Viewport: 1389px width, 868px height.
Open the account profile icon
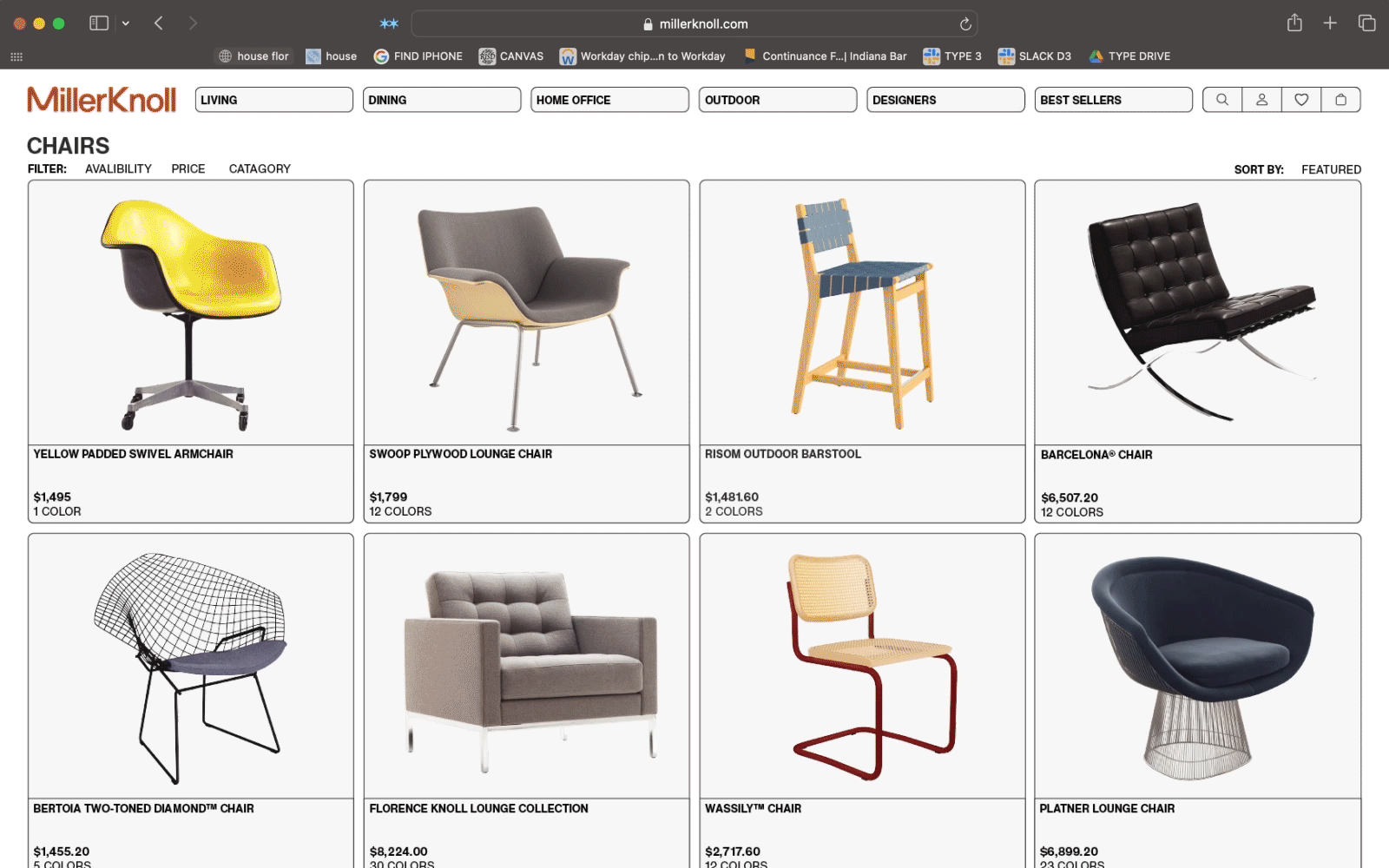coord(1261,100)
